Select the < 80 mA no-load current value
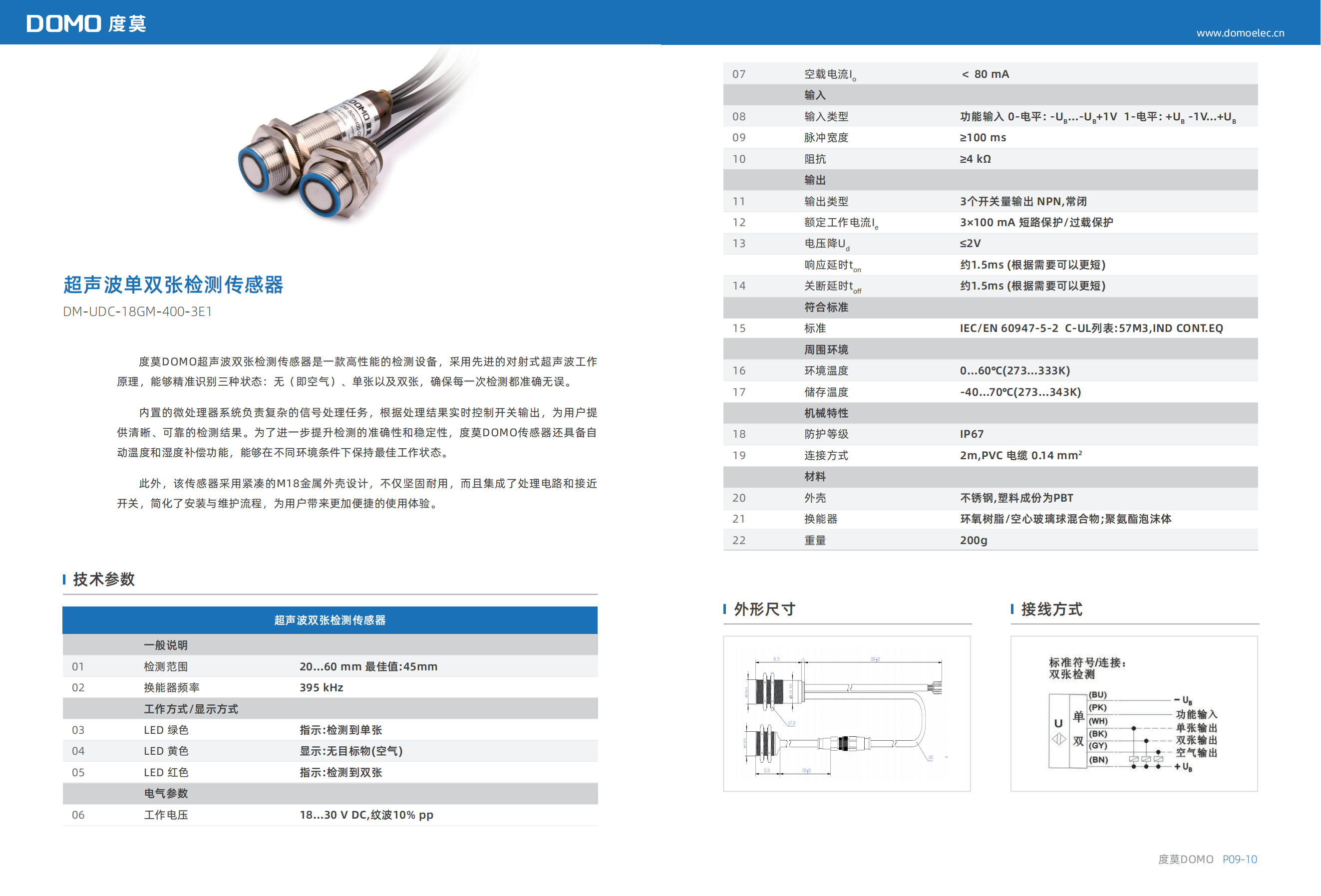The width and height of the screenshot is (1321, 896). coord(985,74)
